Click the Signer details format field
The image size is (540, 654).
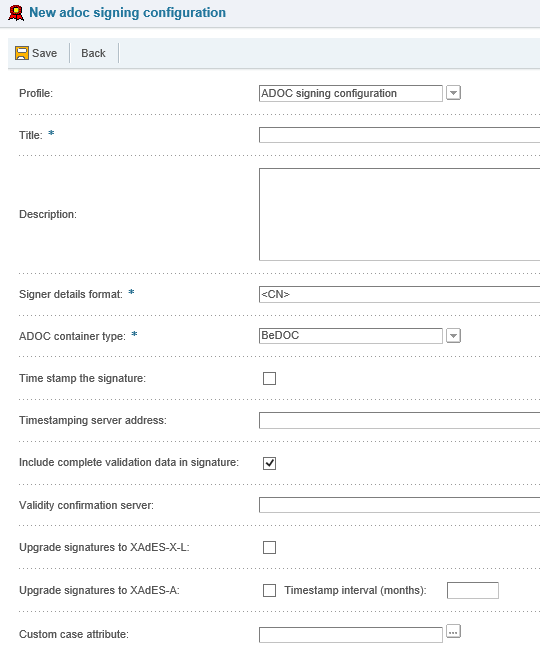(399, 294)
